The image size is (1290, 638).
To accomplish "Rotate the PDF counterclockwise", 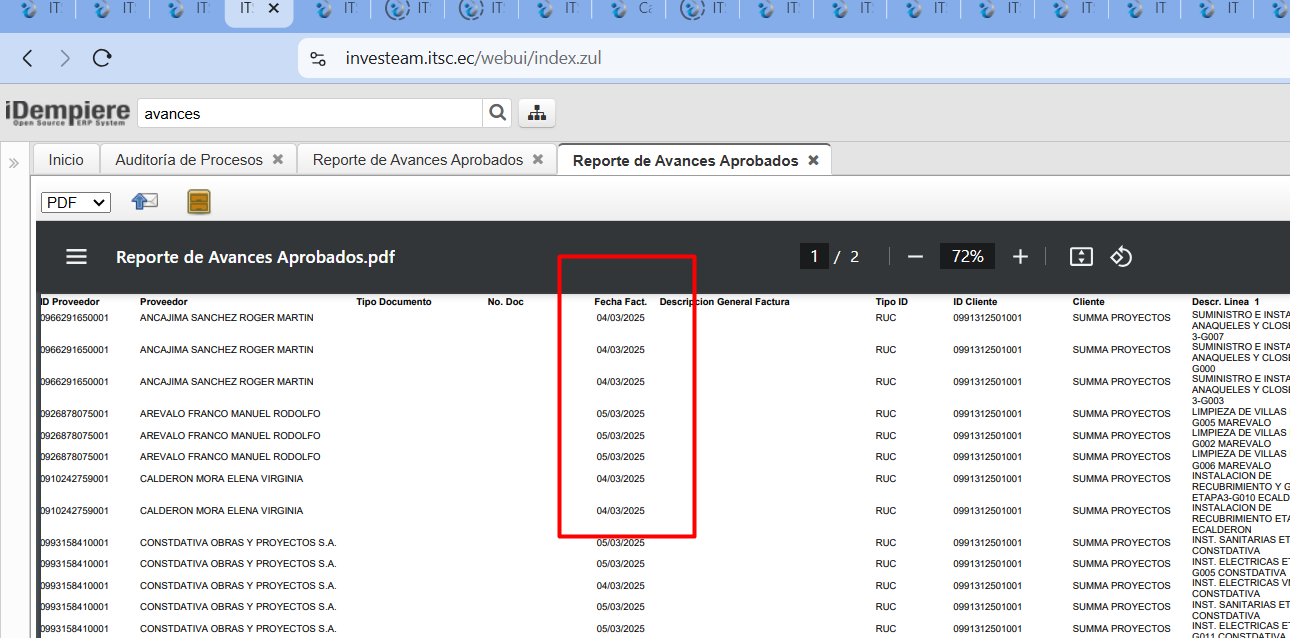I will coord(1121,257).
